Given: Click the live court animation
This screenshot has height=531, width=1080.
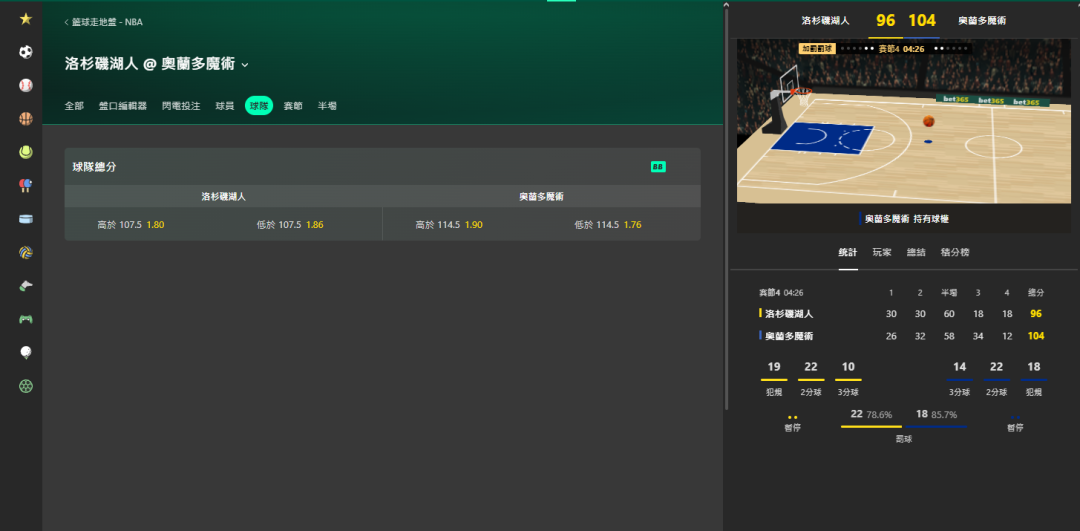Looking at the screenshot, I should coord(904,122).
